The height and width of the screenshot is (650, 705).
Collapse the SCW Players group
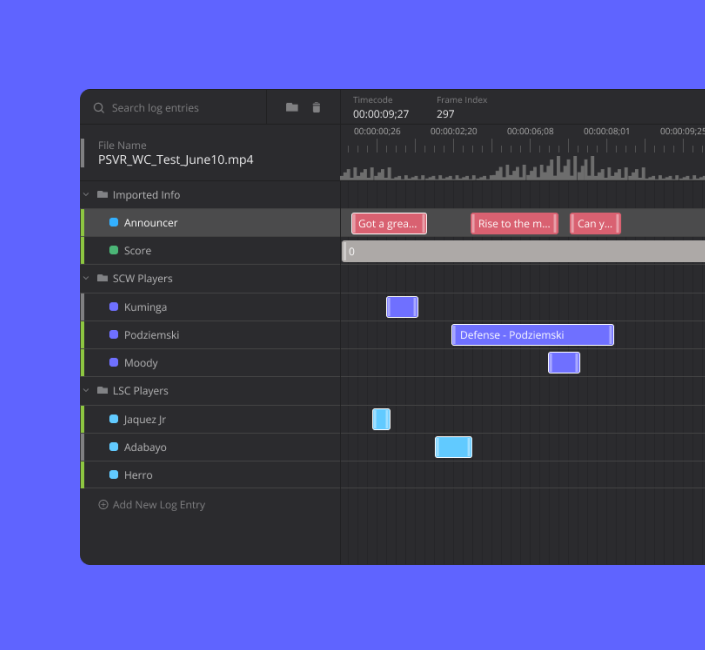pyautogui.click(x=87, y=279)
